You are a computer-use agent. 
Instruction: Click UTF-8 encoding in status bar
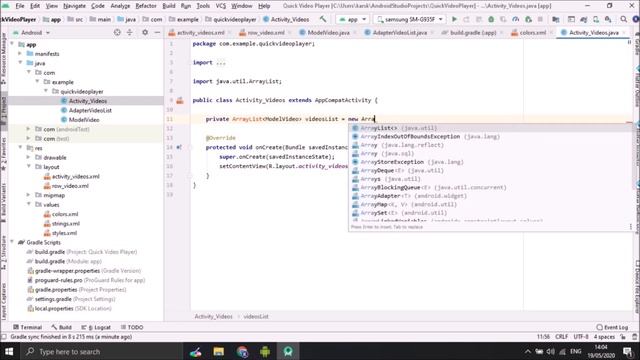coord(581,337)
